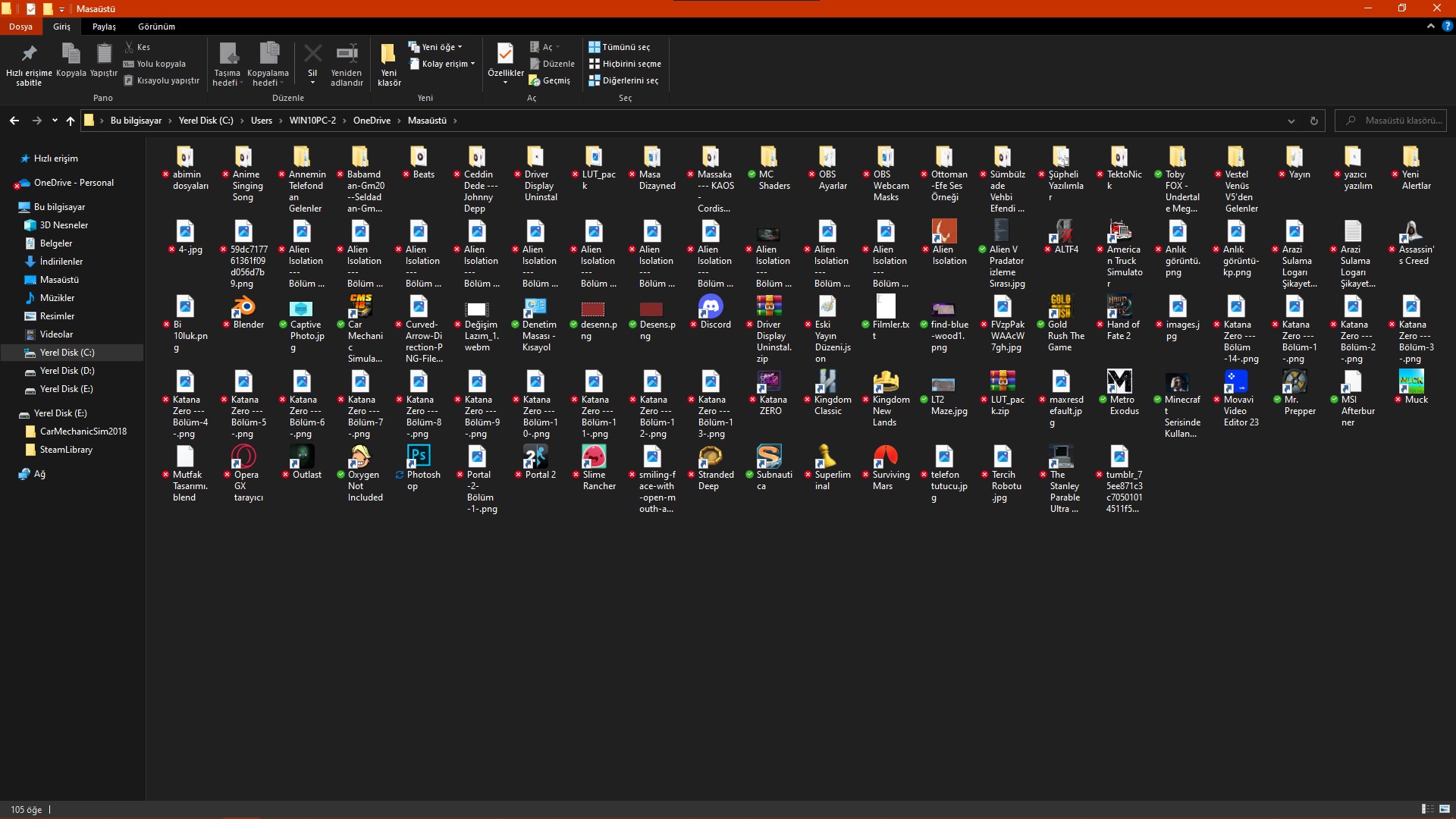
Task: Select the Subnautica shortcut
Action: coord(769,457)
